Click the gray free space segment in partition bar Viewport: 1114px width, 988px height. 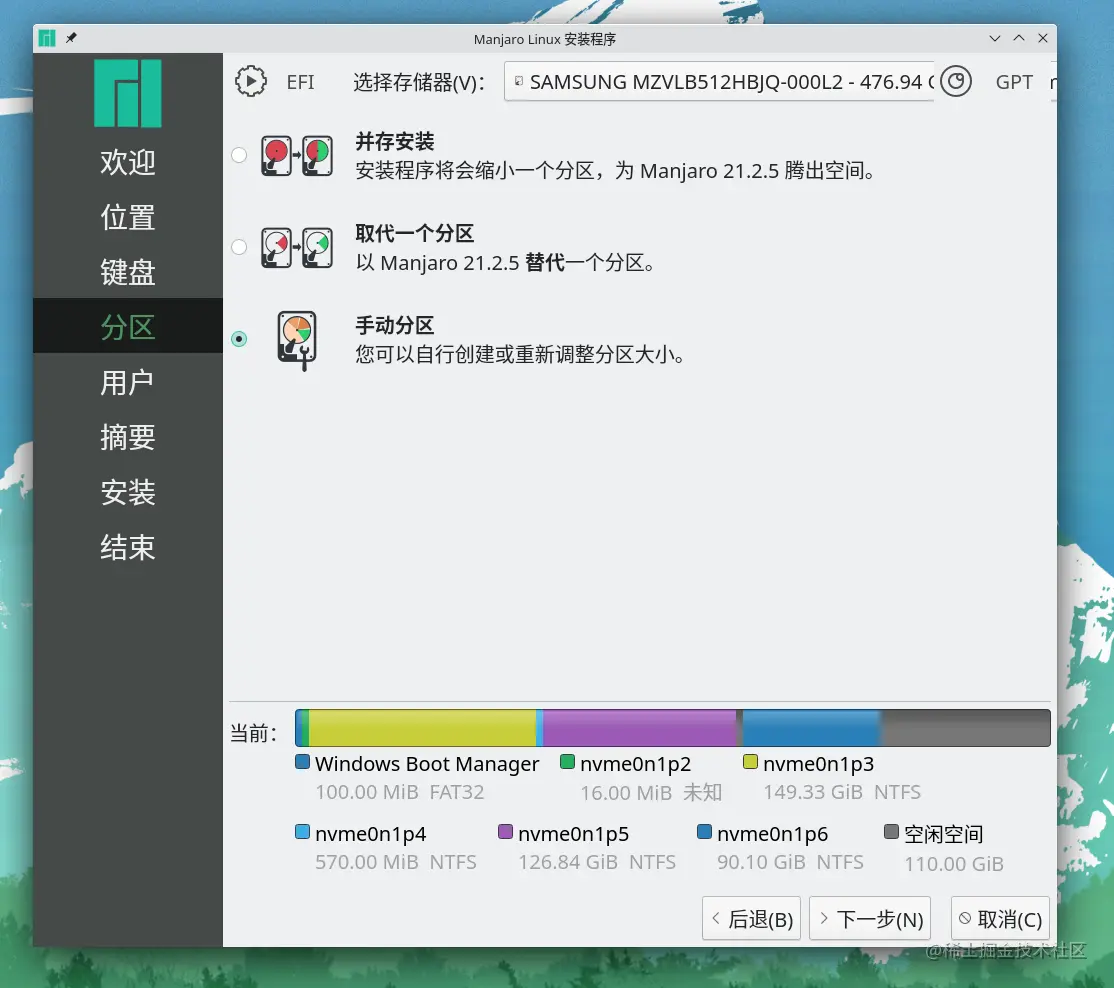click(x=966, y=727)
